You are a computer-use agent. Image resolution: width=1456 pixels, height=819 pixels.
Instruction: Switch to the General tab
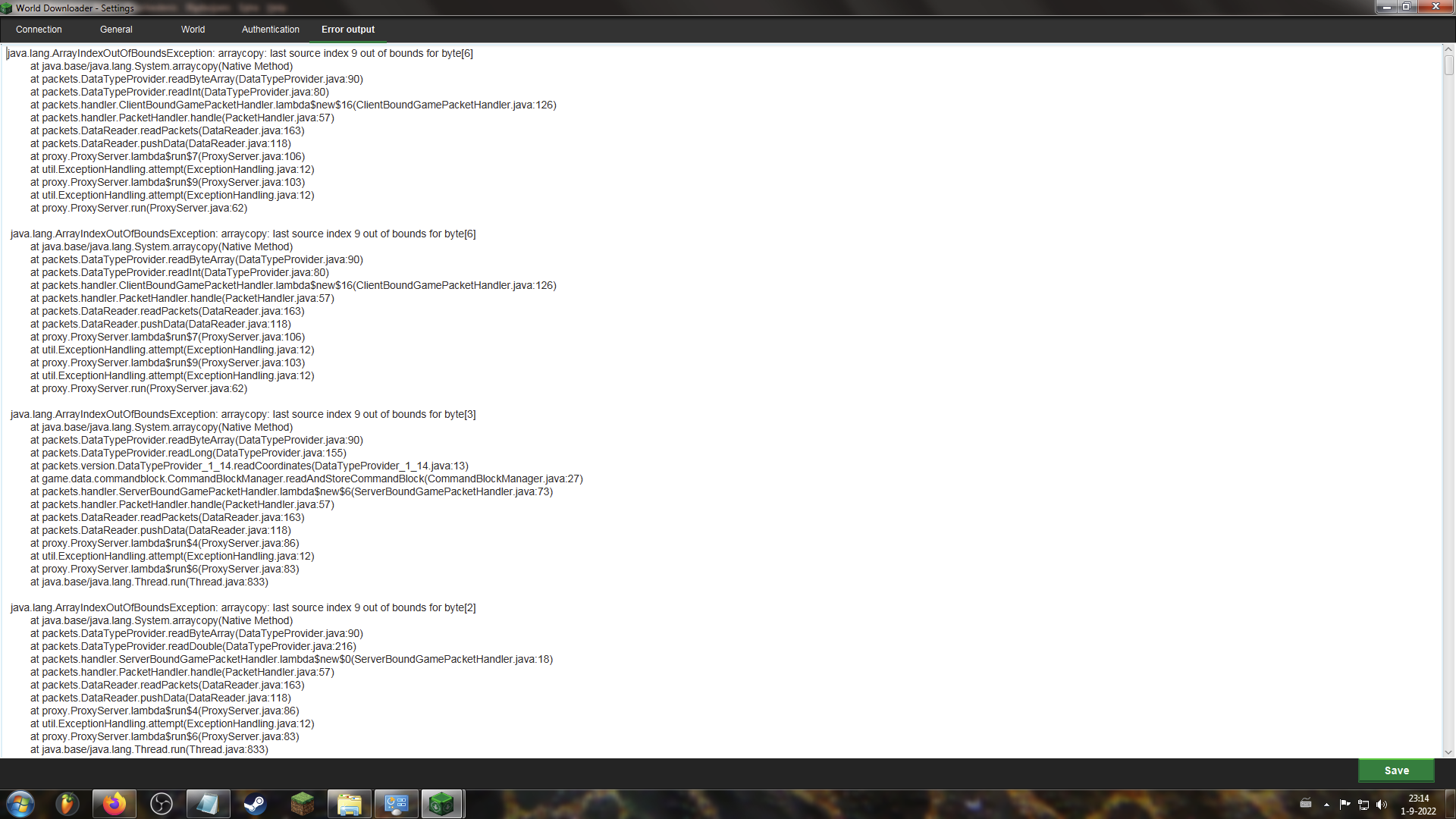(116, 30)
